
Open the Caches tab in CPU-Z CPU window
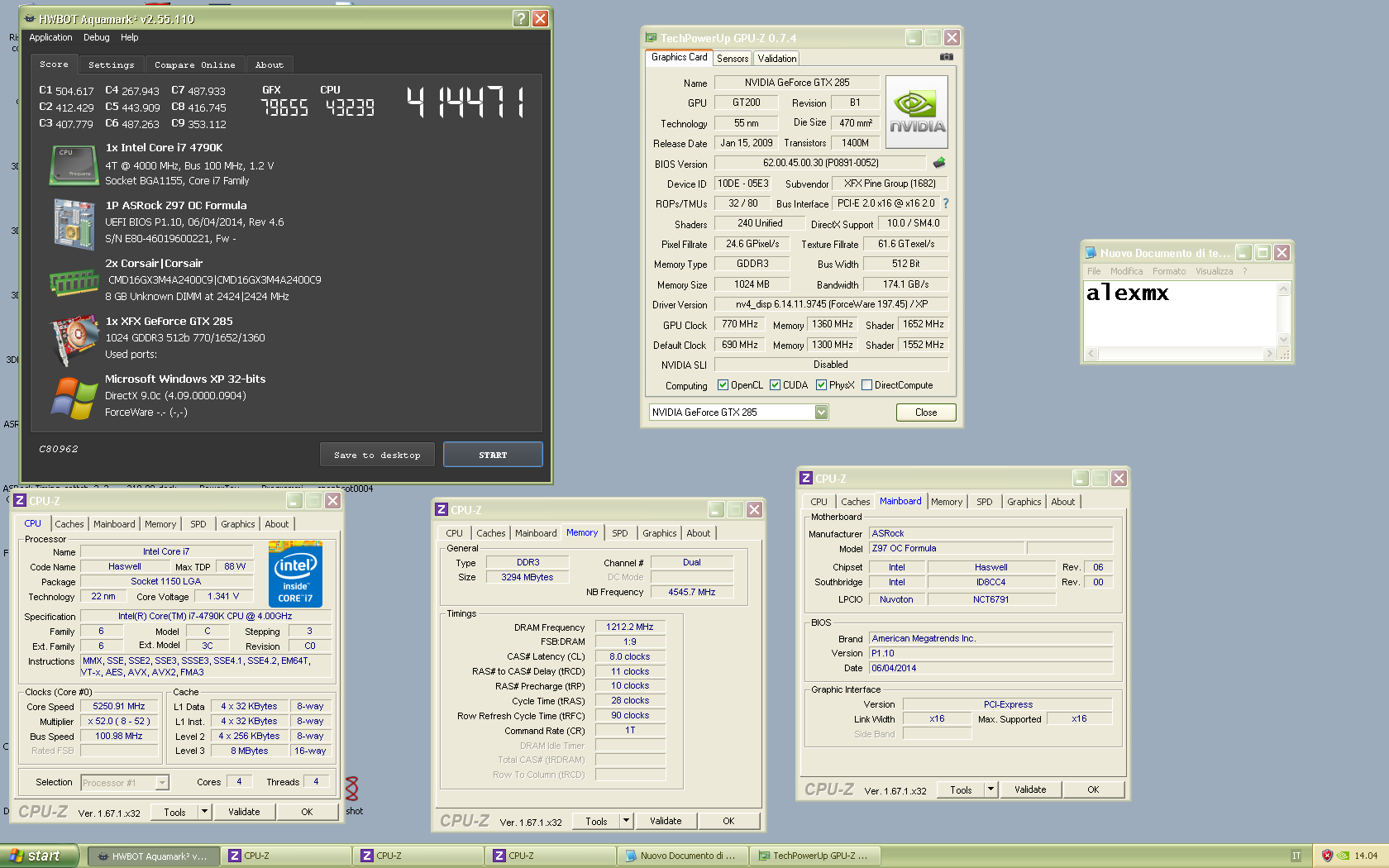point(69,524)
